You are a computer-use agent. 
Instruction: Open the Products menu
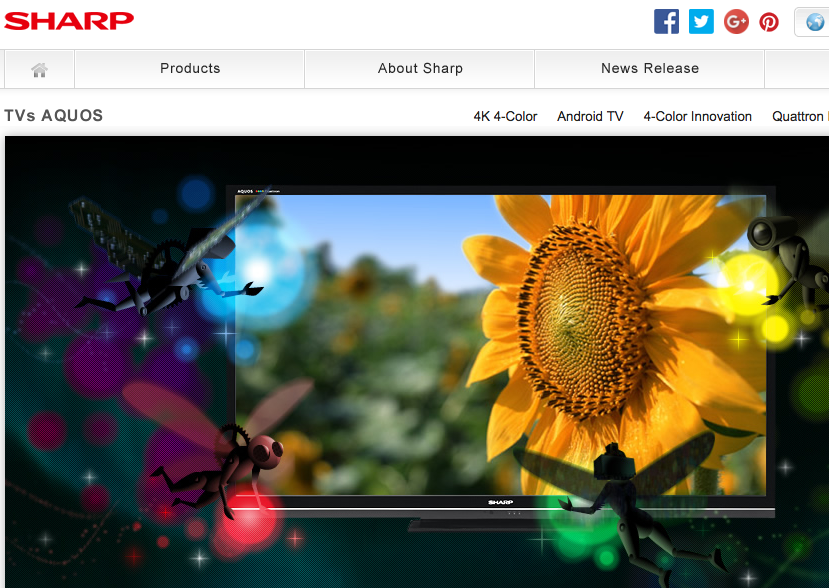pyautogui.click(x=190, y=69)
